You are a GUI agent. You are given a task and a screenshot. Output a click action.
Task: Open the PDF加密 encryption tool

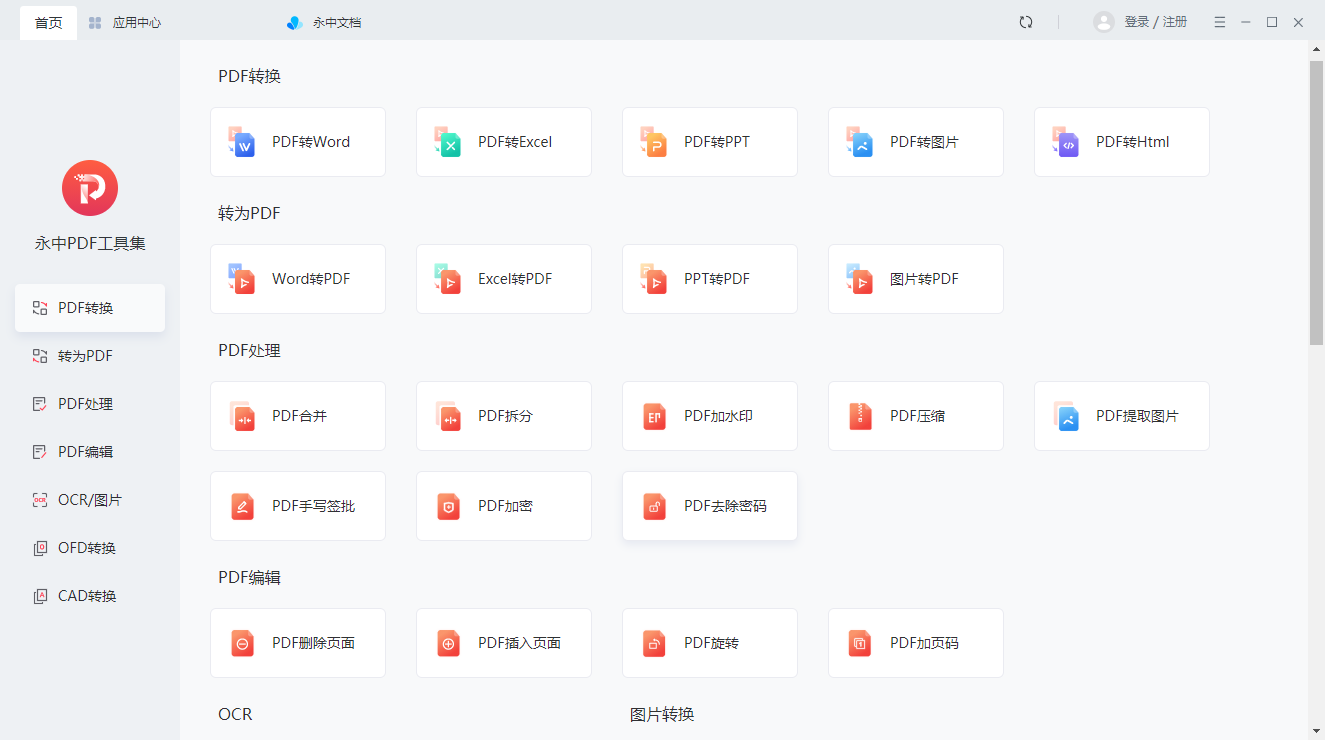point(503,506)
